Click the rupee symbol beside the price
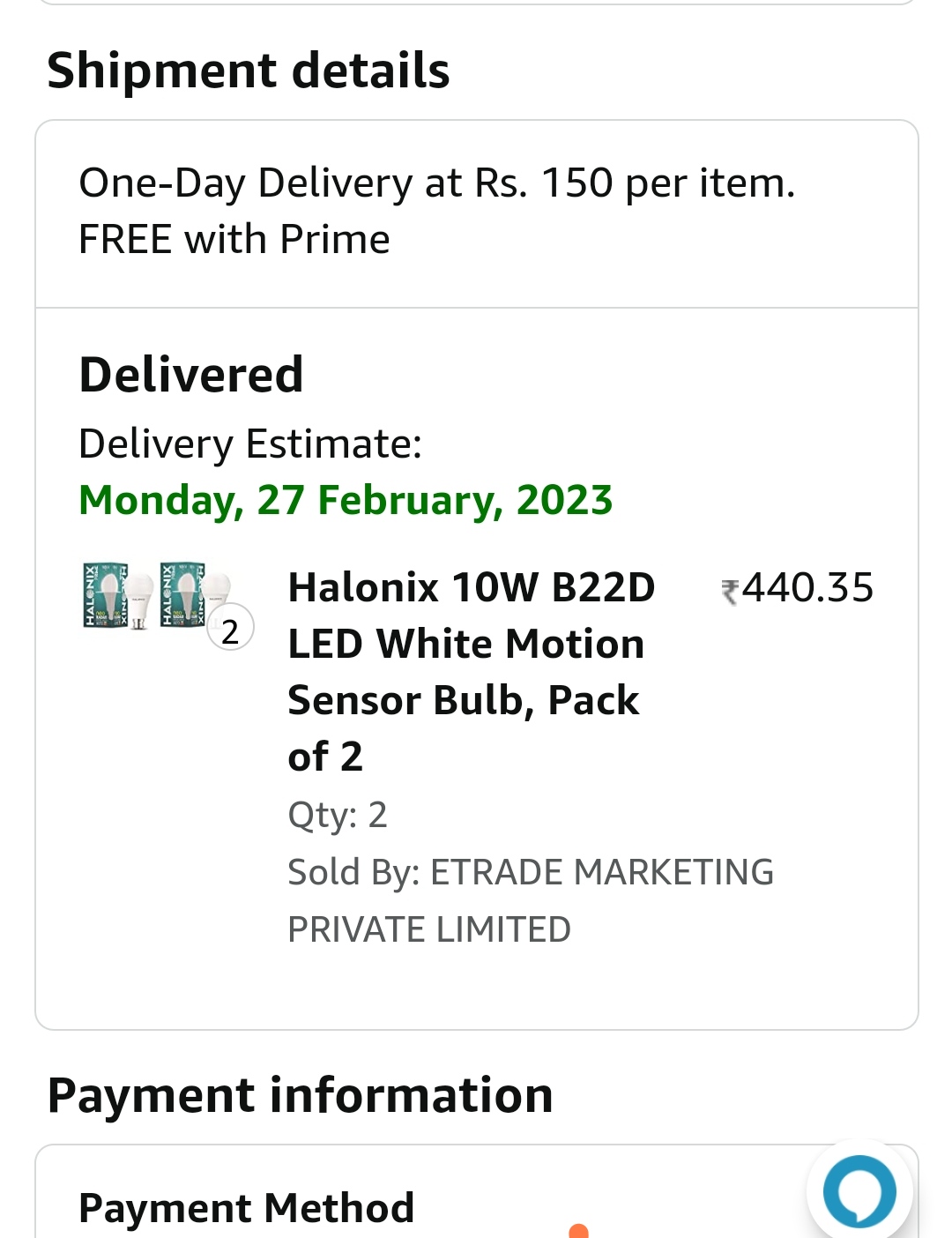The width and height of the screenshot is (952, 1238). coord(730,591)
